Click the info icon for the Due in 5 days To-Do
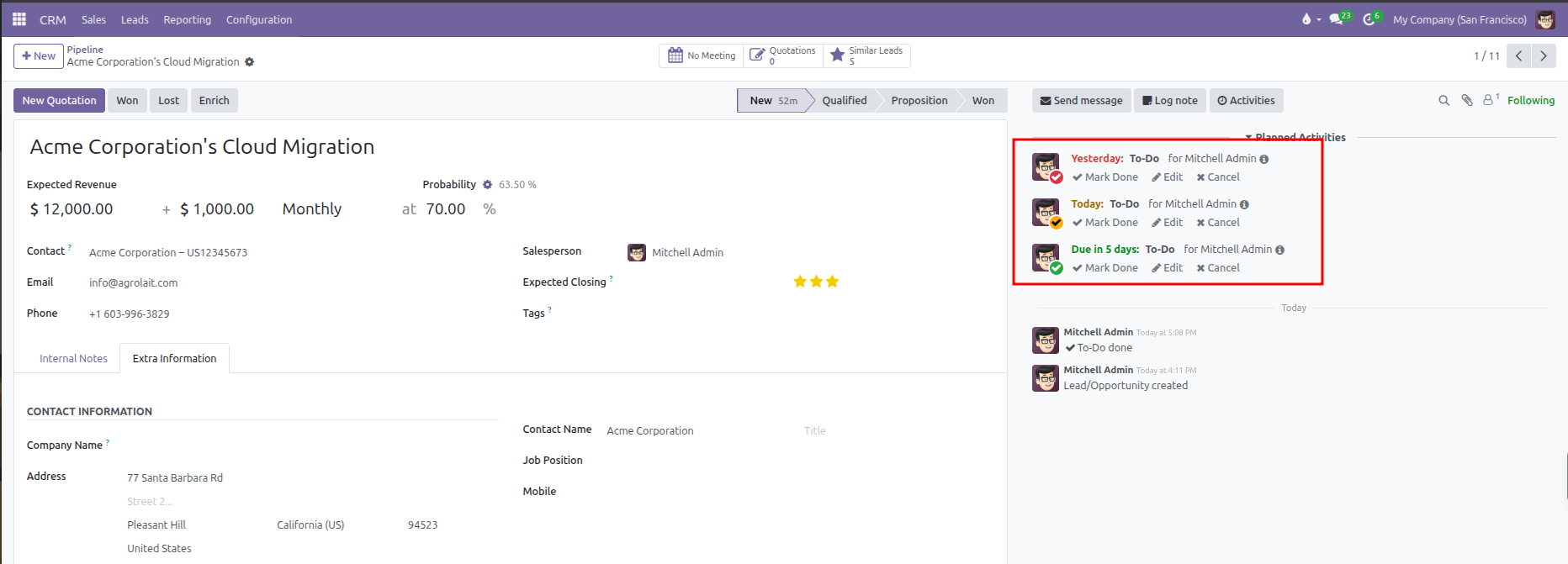Screen dimensions: 1568x564 click(x=1279, y=250)
